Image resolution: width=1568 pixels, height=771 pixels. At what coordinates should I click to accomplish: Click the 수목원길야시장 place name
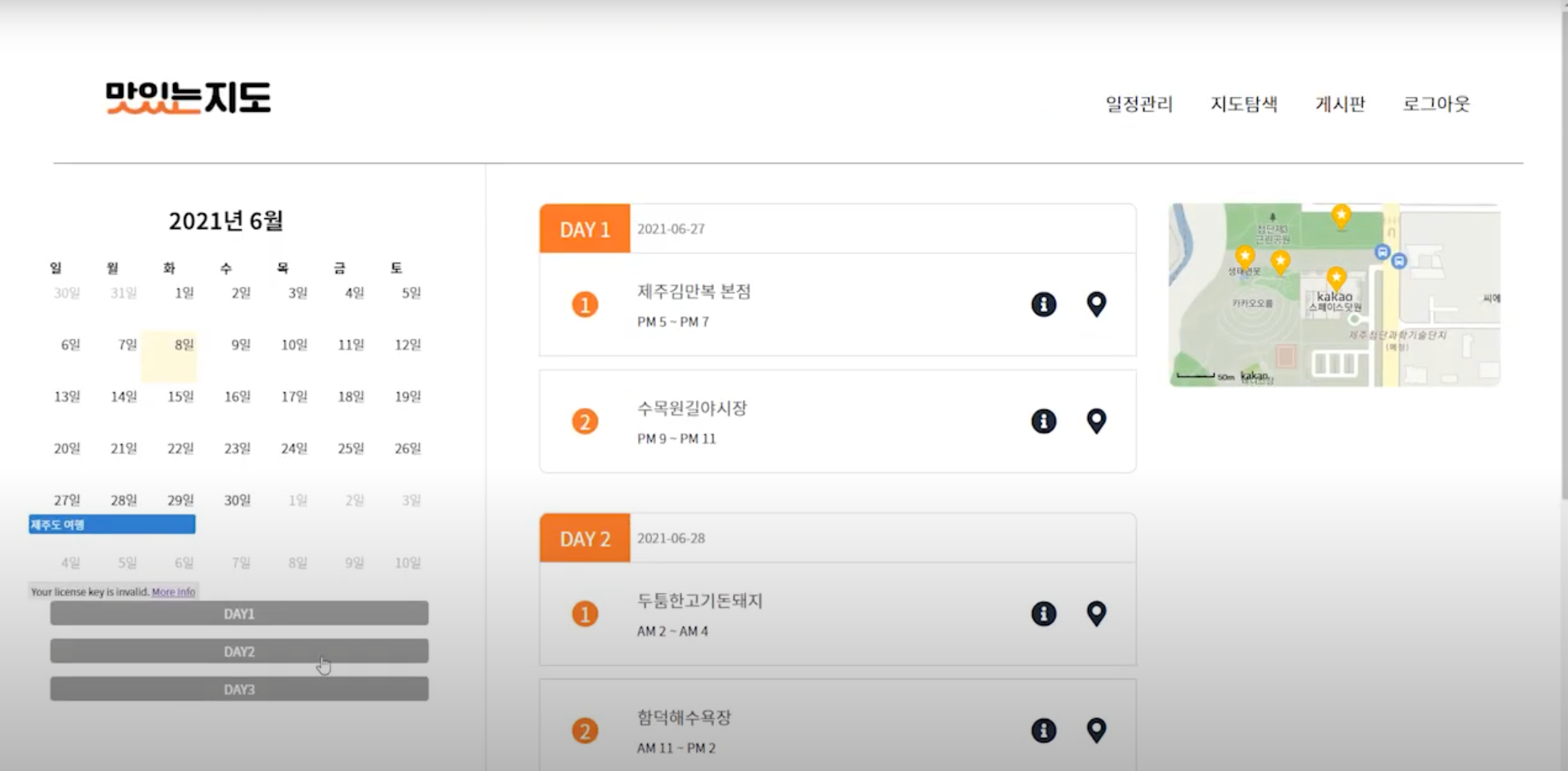pos(692,408)
